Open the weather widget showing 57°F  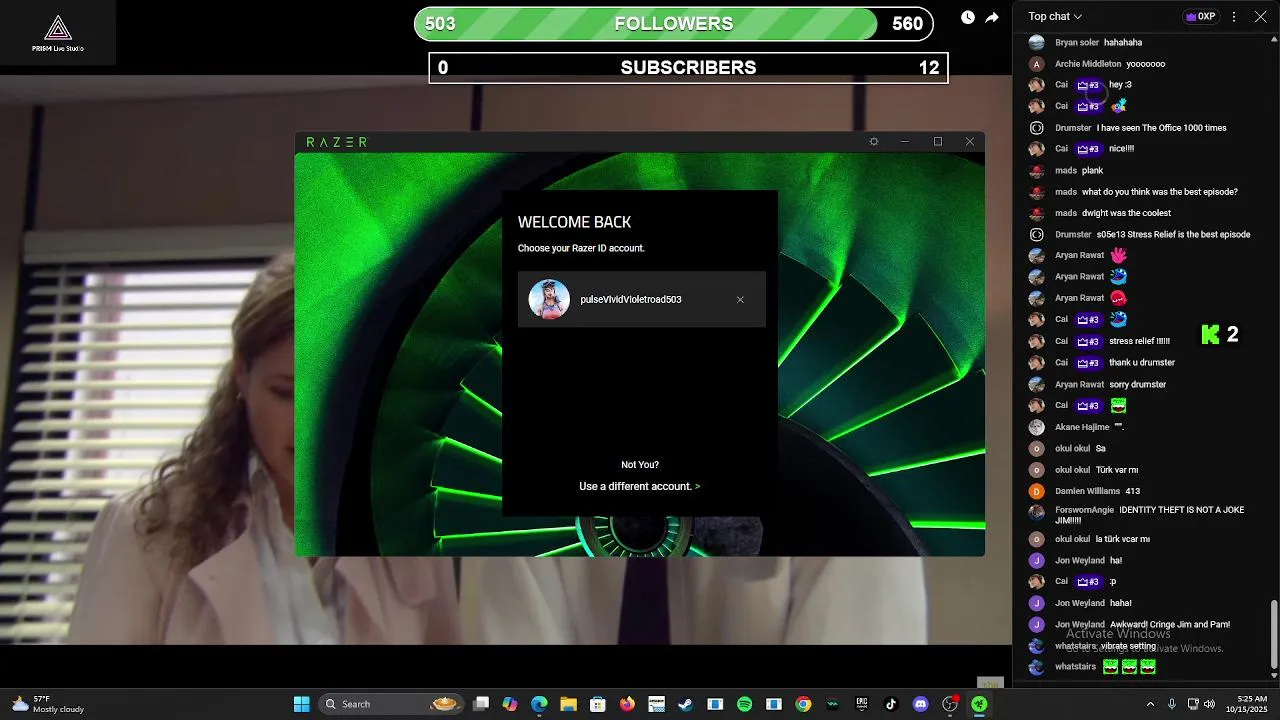(x=48, y=704)
